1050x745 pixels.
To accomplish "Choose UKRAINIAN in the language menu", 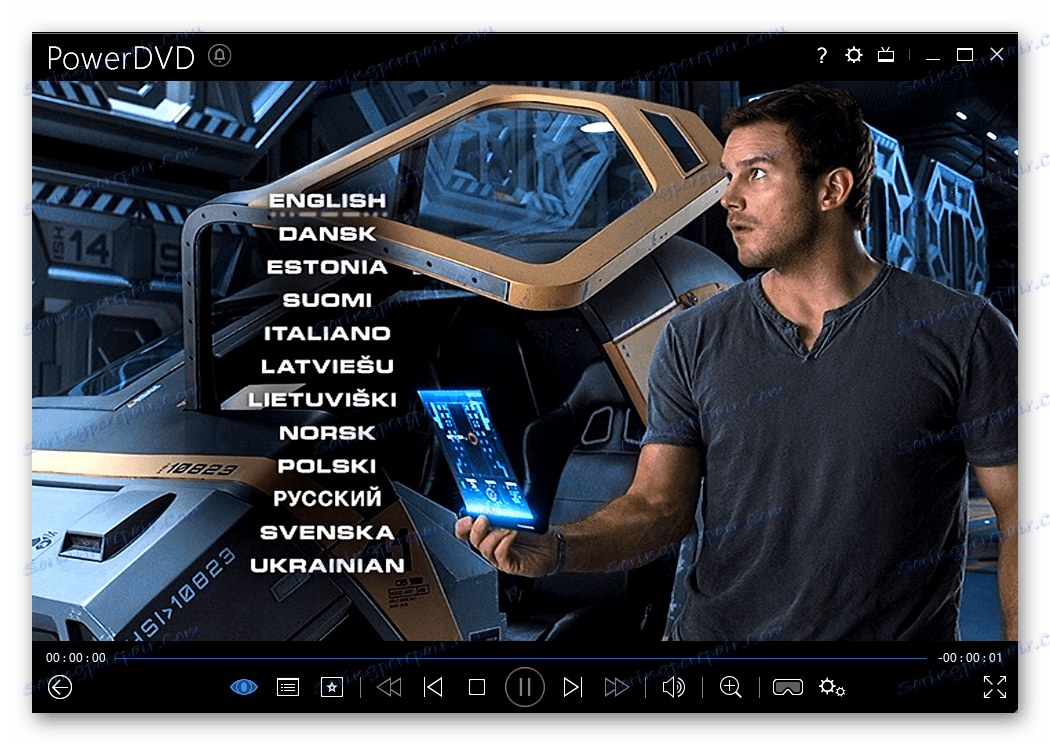I will coord(327,566).
